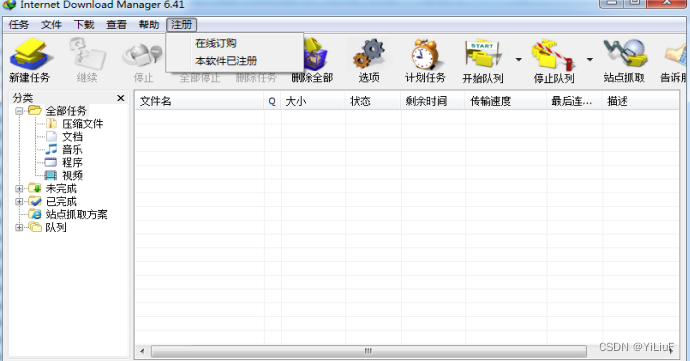The height and width of the screenshot is (361, 690).
Task: Select 全部任务 in category tree
Action: [x=66, y=111]
